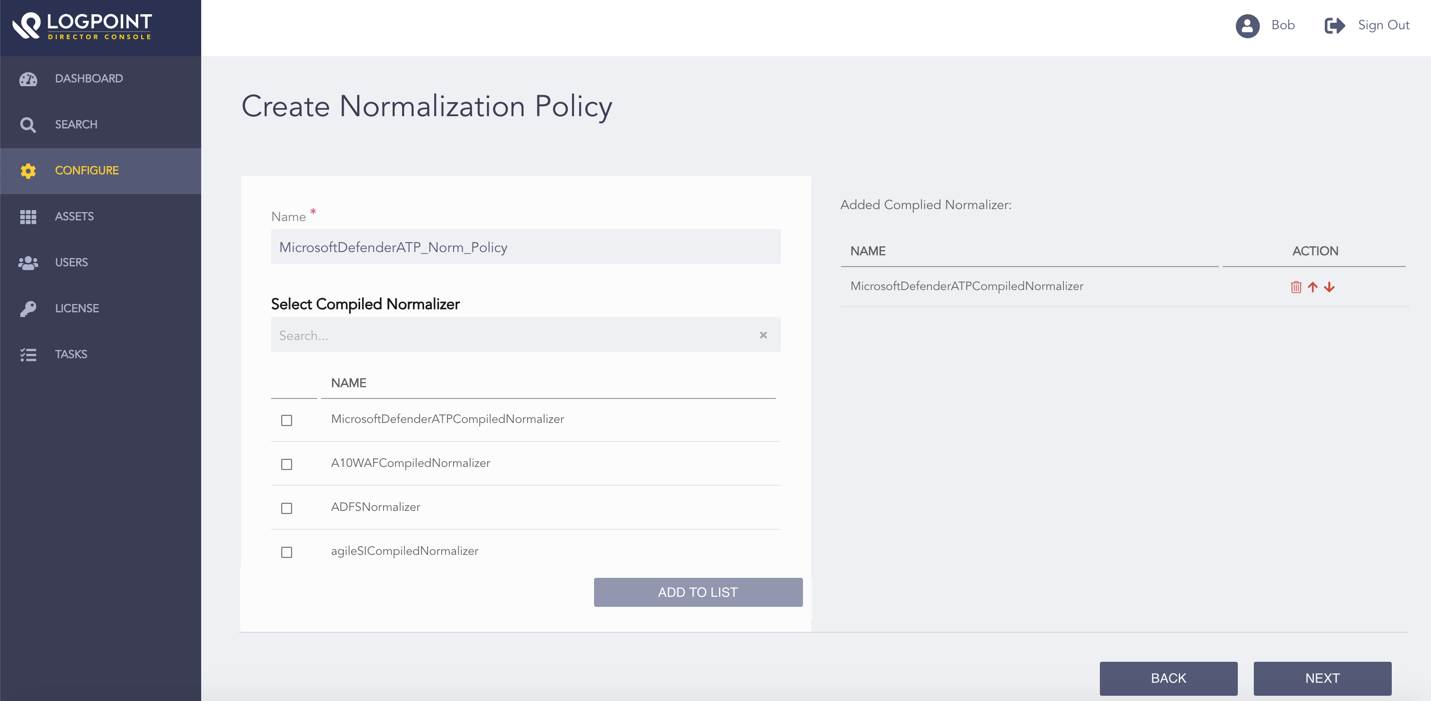1431x701 pixels.
Task: Click the Sign Out exit icon
Action: [1334, 26]
